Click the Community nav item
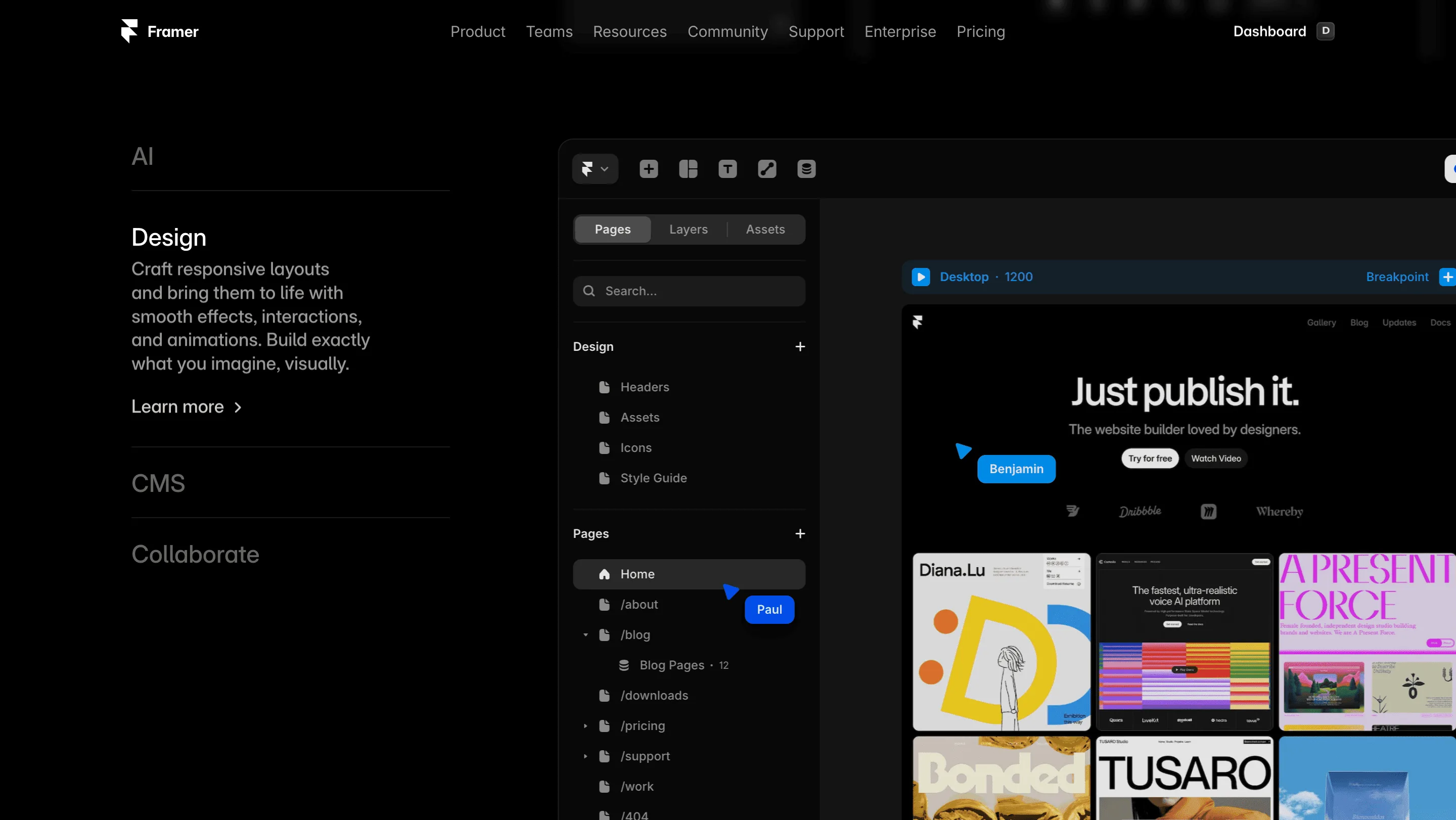 (x=727, y=32)
